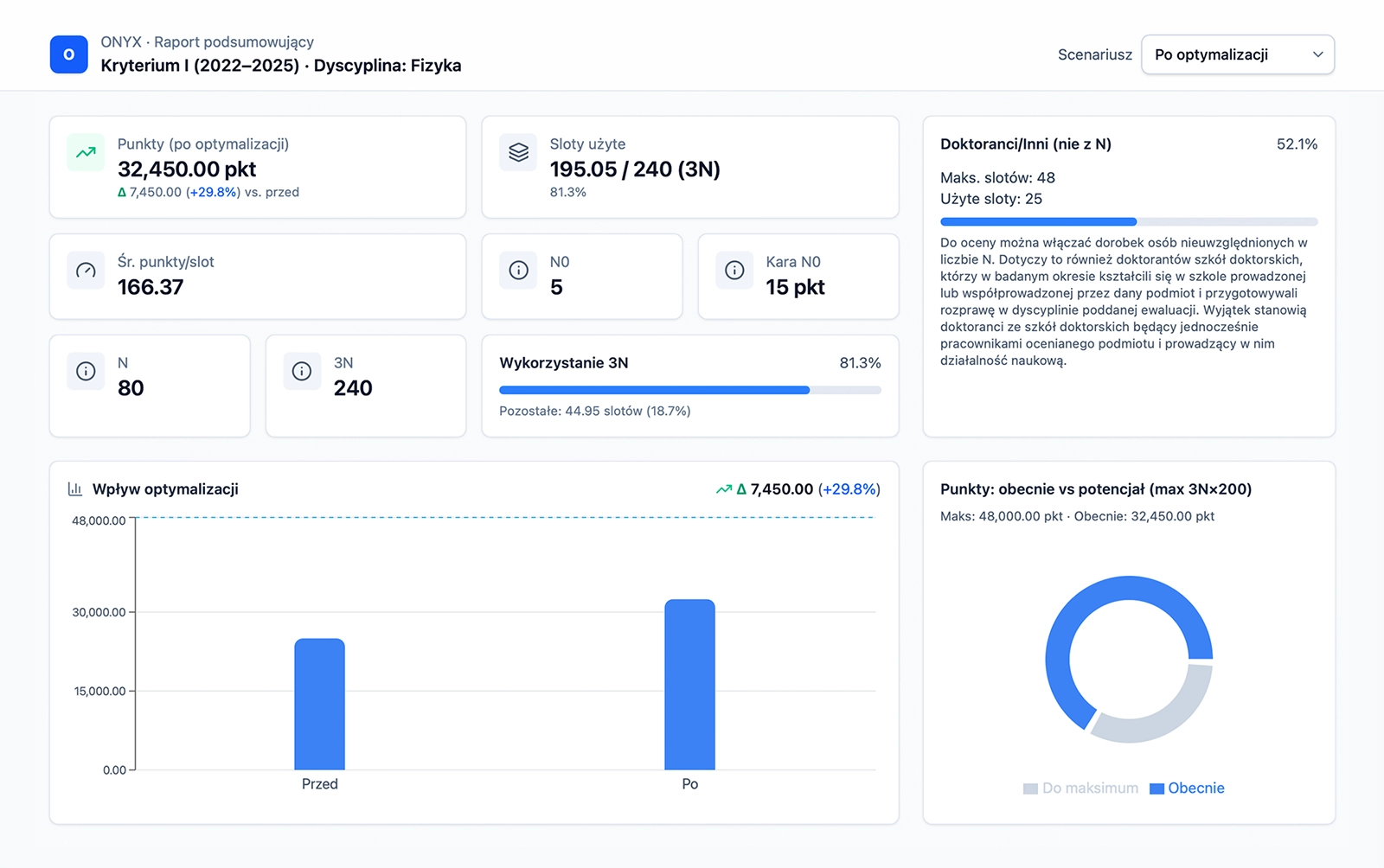Click the info icon in Kara N0 card

click(734, 271)
